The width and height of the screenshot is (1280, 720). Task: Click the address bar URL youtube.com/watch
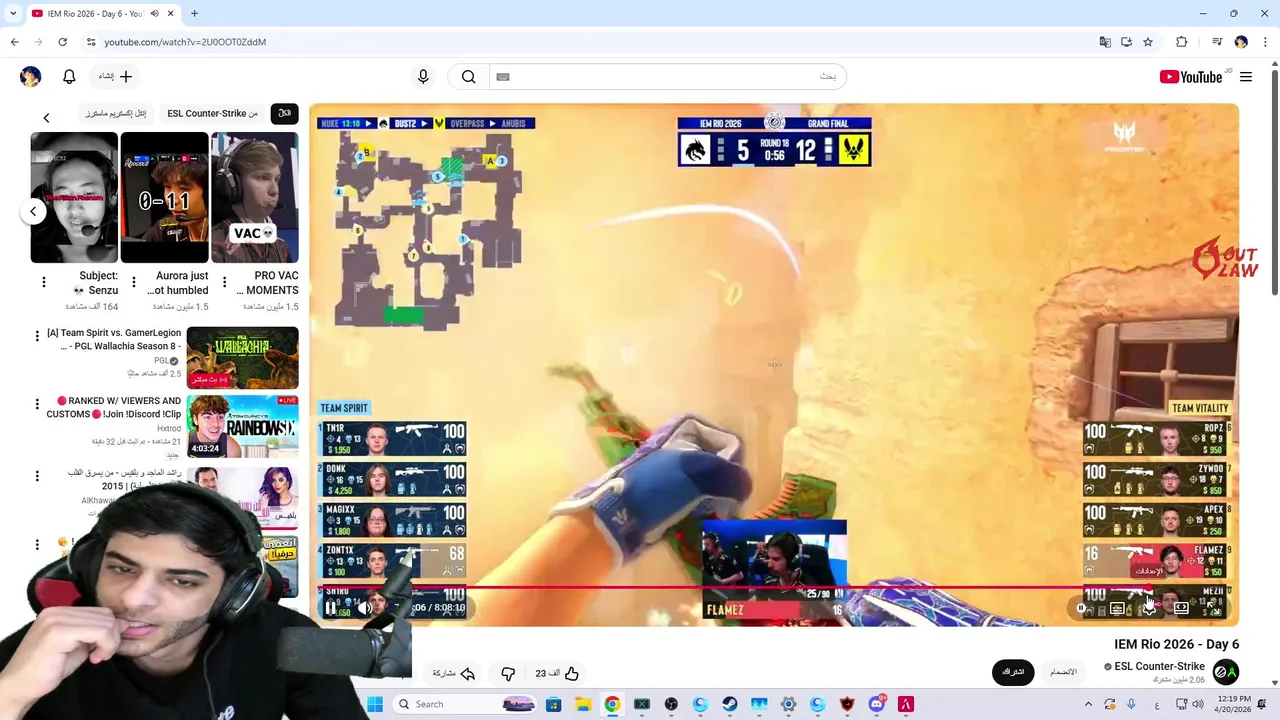pos(185,42)
